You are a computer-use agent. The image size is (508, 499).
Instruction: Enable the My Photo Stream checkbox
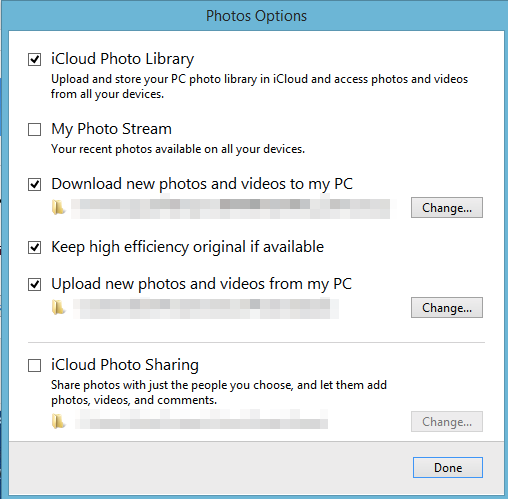pyautogui.click(x=34, y=130)
